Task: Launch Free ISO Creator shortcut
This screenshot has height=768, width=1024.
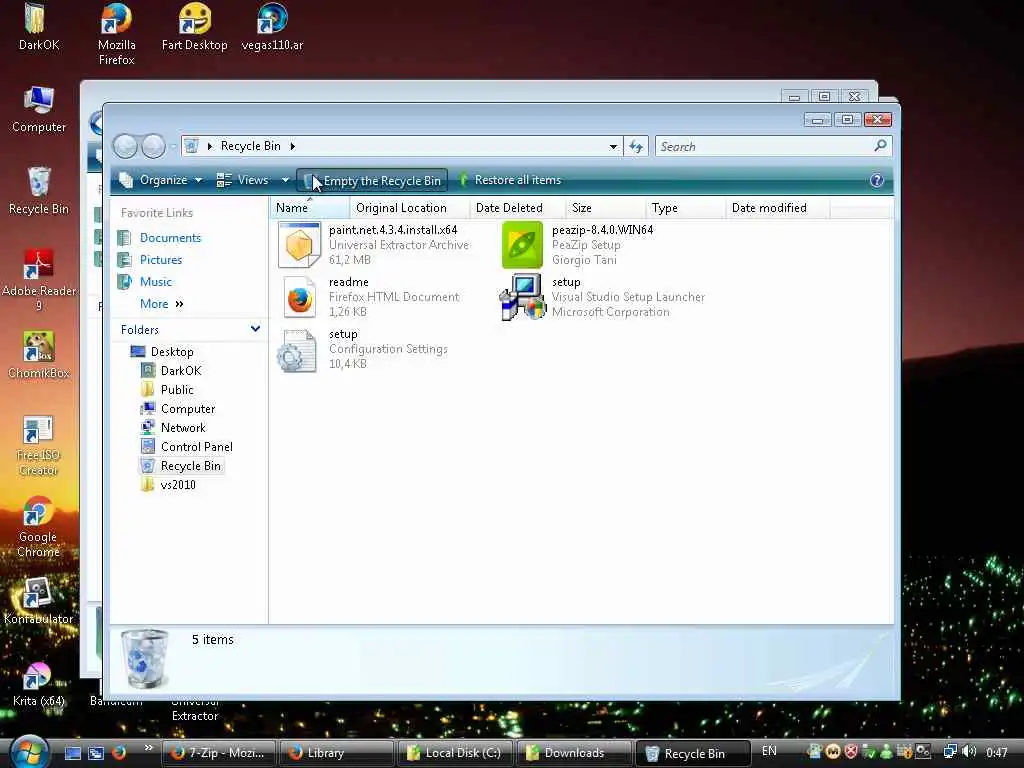Action: (38, 445)
